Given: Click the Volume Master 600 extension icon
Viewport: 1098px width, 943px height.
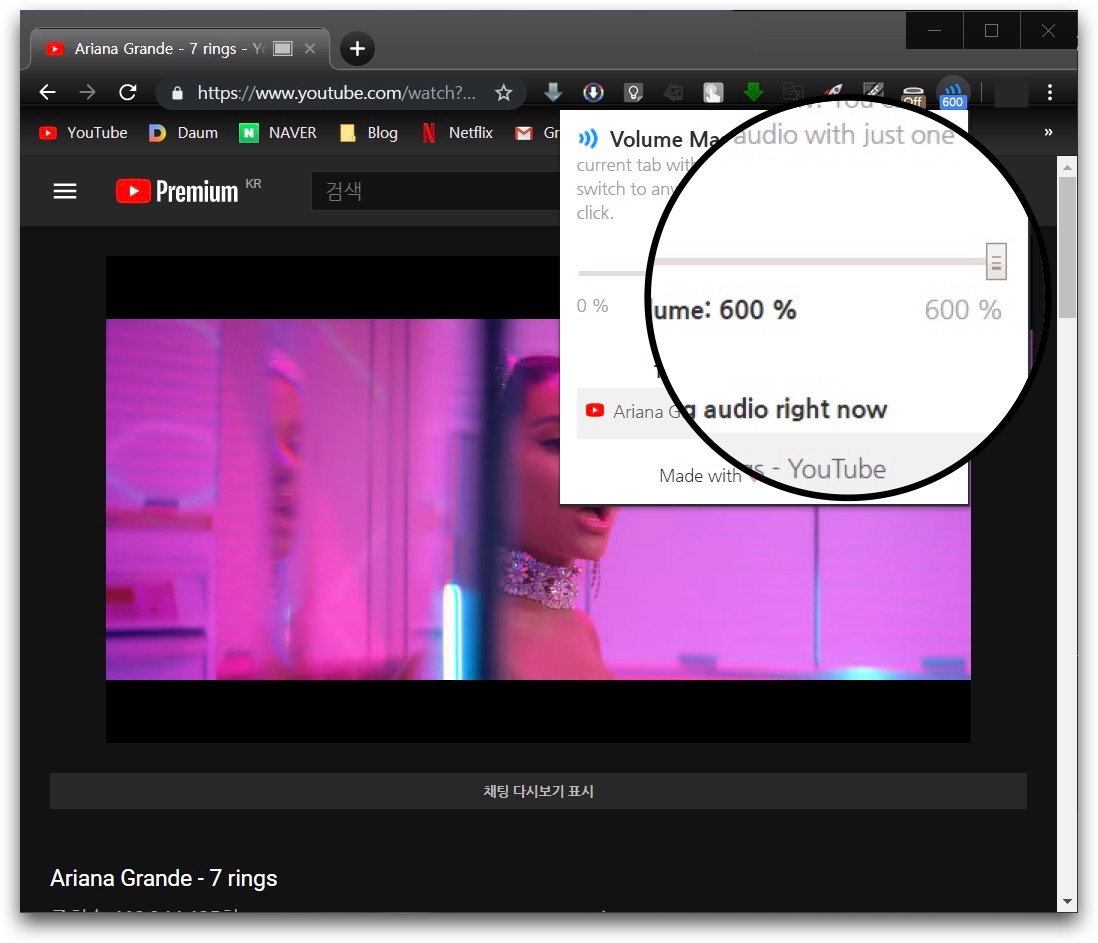Looking at the screenshot, I should tap(953, 95).
